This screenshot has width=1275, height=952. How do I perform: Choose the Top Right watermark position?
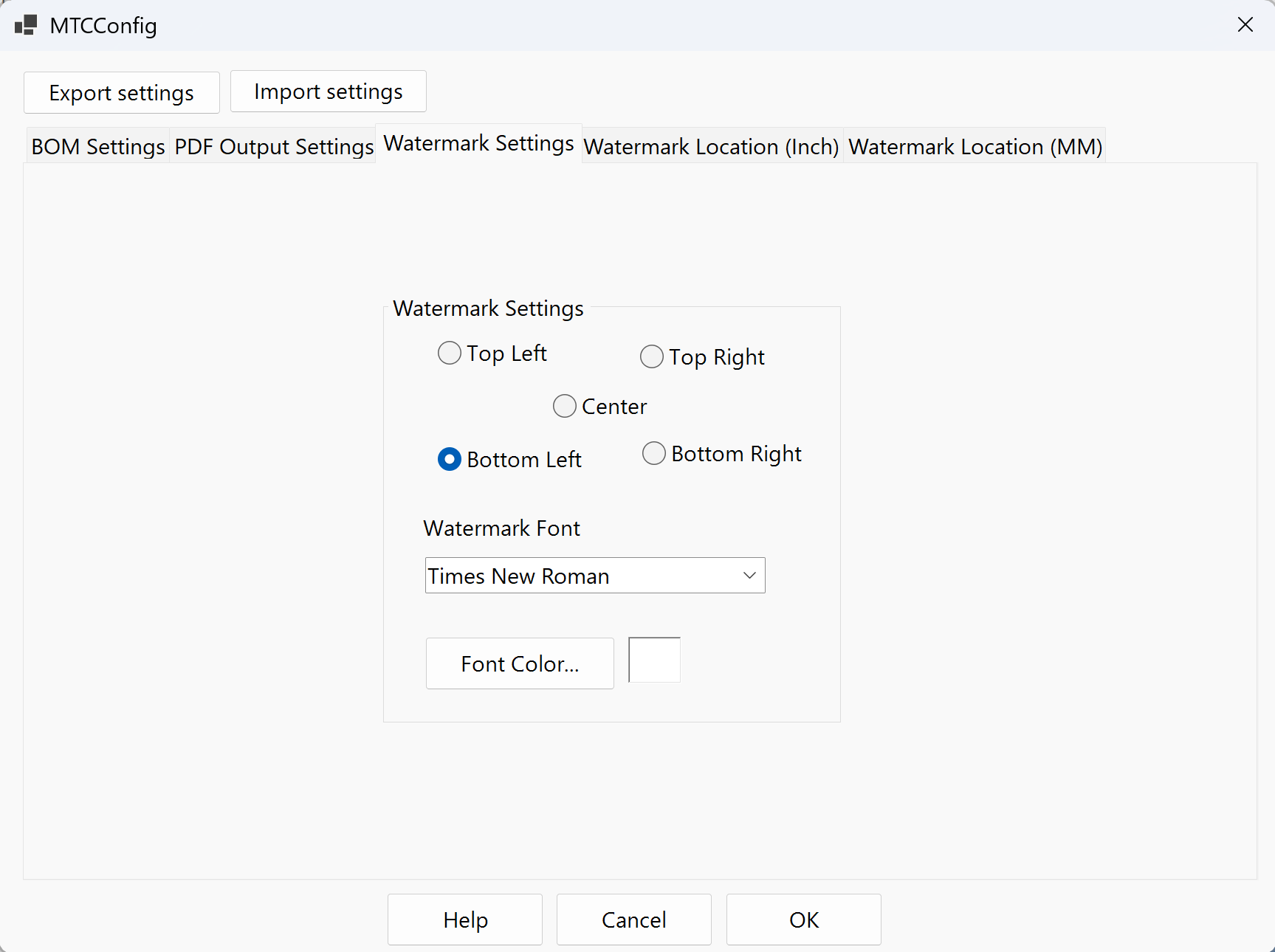702,357
